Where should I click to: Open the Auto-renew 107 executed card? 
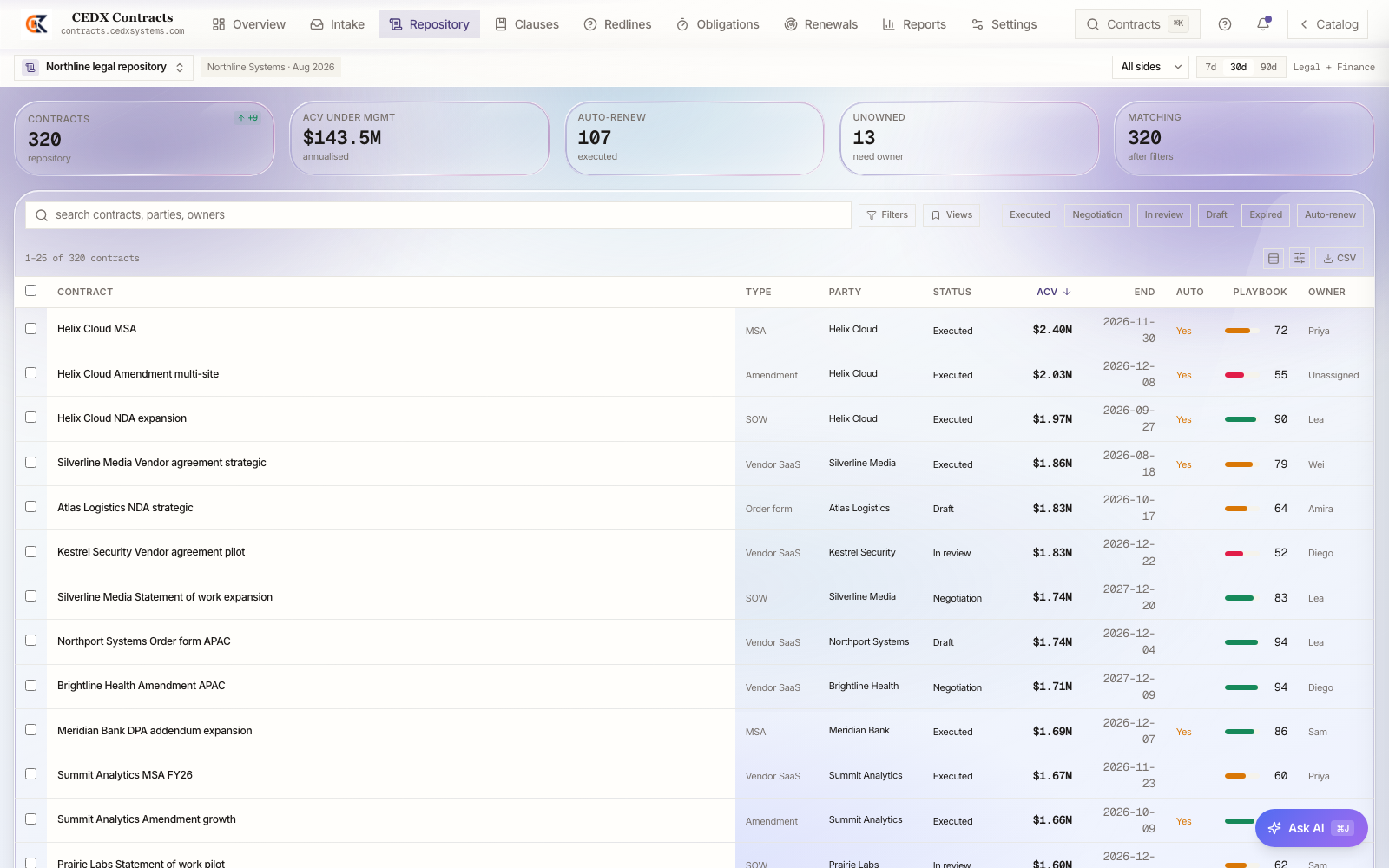pos(694,139)
